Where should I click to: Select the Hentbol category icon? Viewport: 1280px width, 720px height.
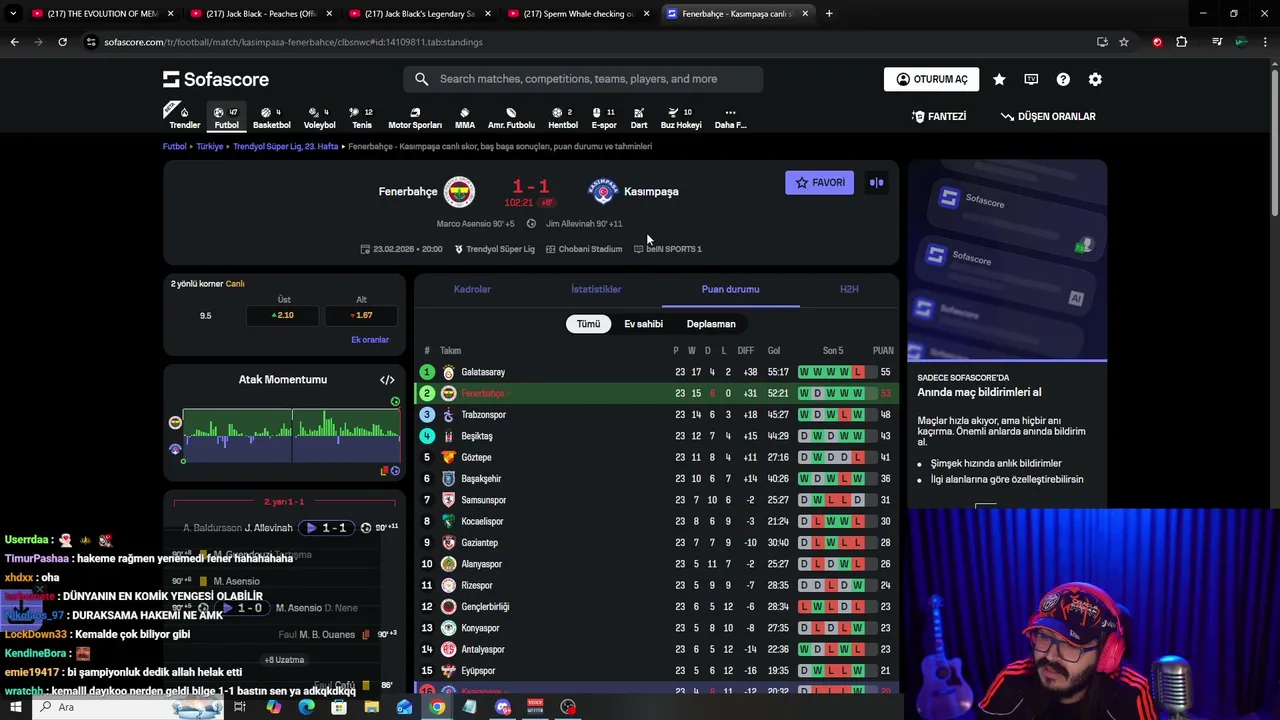coord(563,117)
